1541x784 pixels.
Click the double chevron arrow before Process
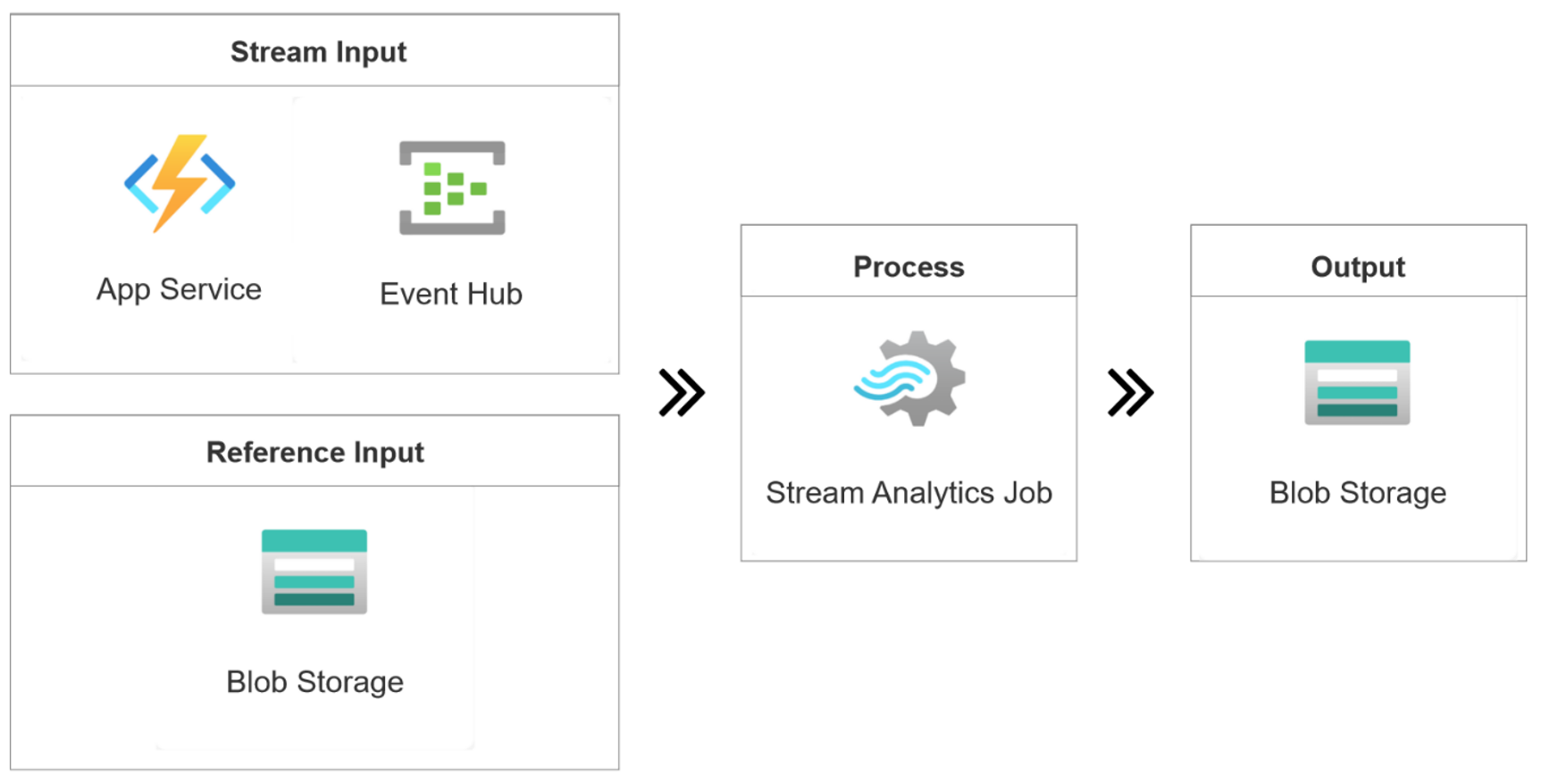coord(682,393)
